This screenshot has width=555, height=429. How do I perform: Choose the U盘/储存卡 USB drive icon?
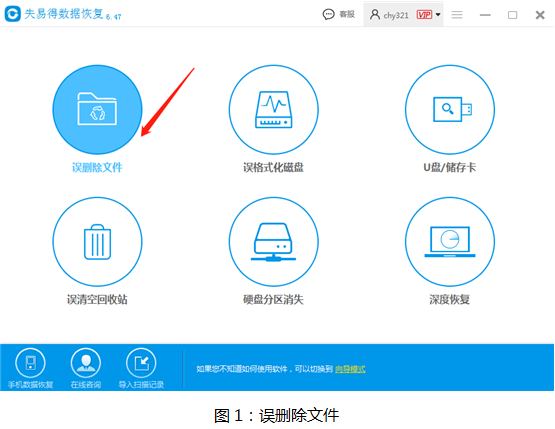(x=450, y=109)
